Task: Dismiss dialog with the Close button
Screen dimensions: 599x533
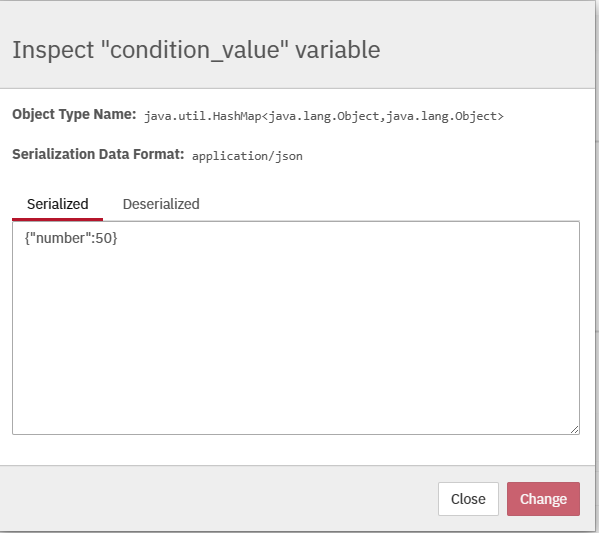Action: pyautogui.click(x=468, y=499)
